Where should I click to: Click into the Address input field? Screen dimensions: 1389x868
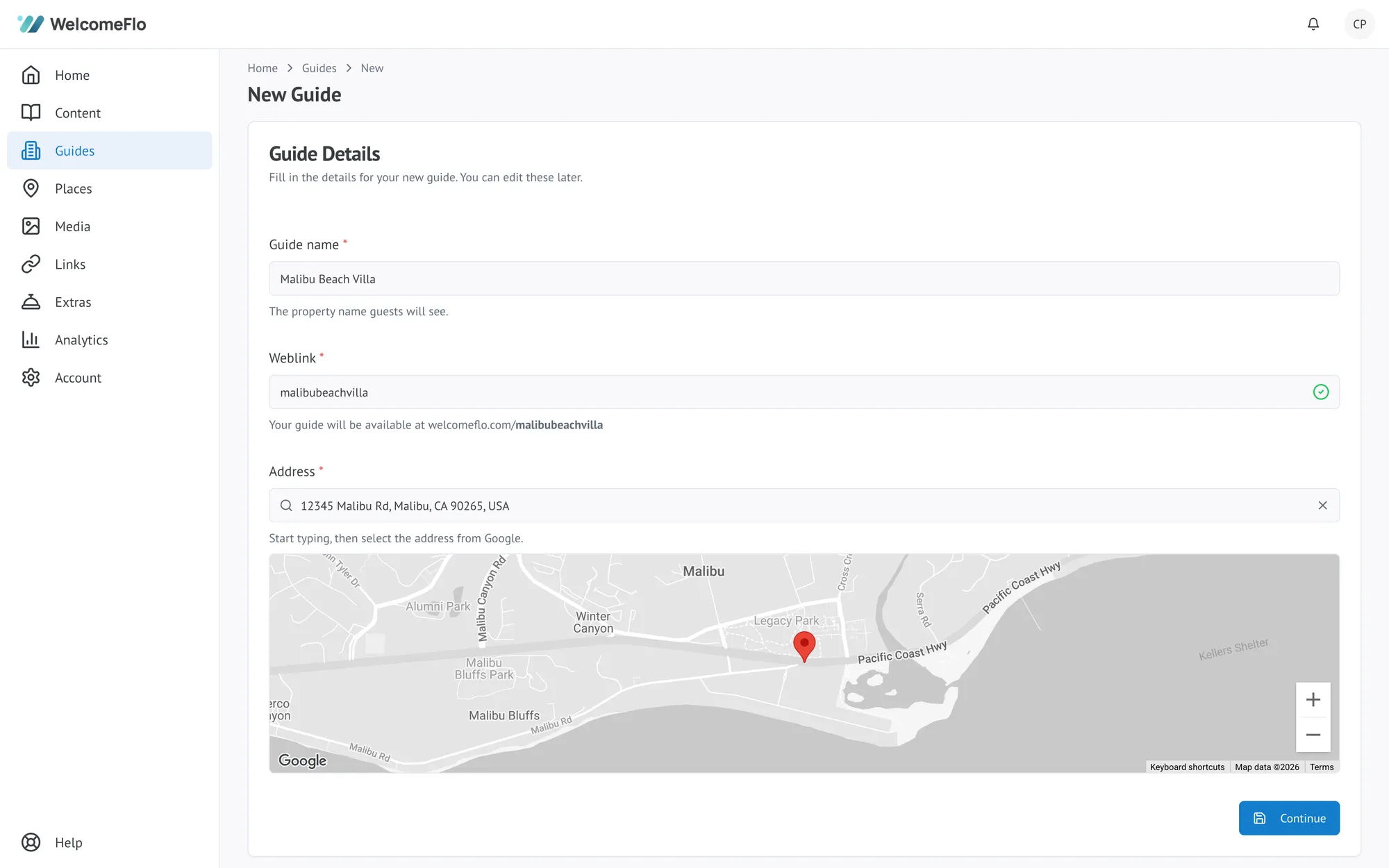(804, 506)
